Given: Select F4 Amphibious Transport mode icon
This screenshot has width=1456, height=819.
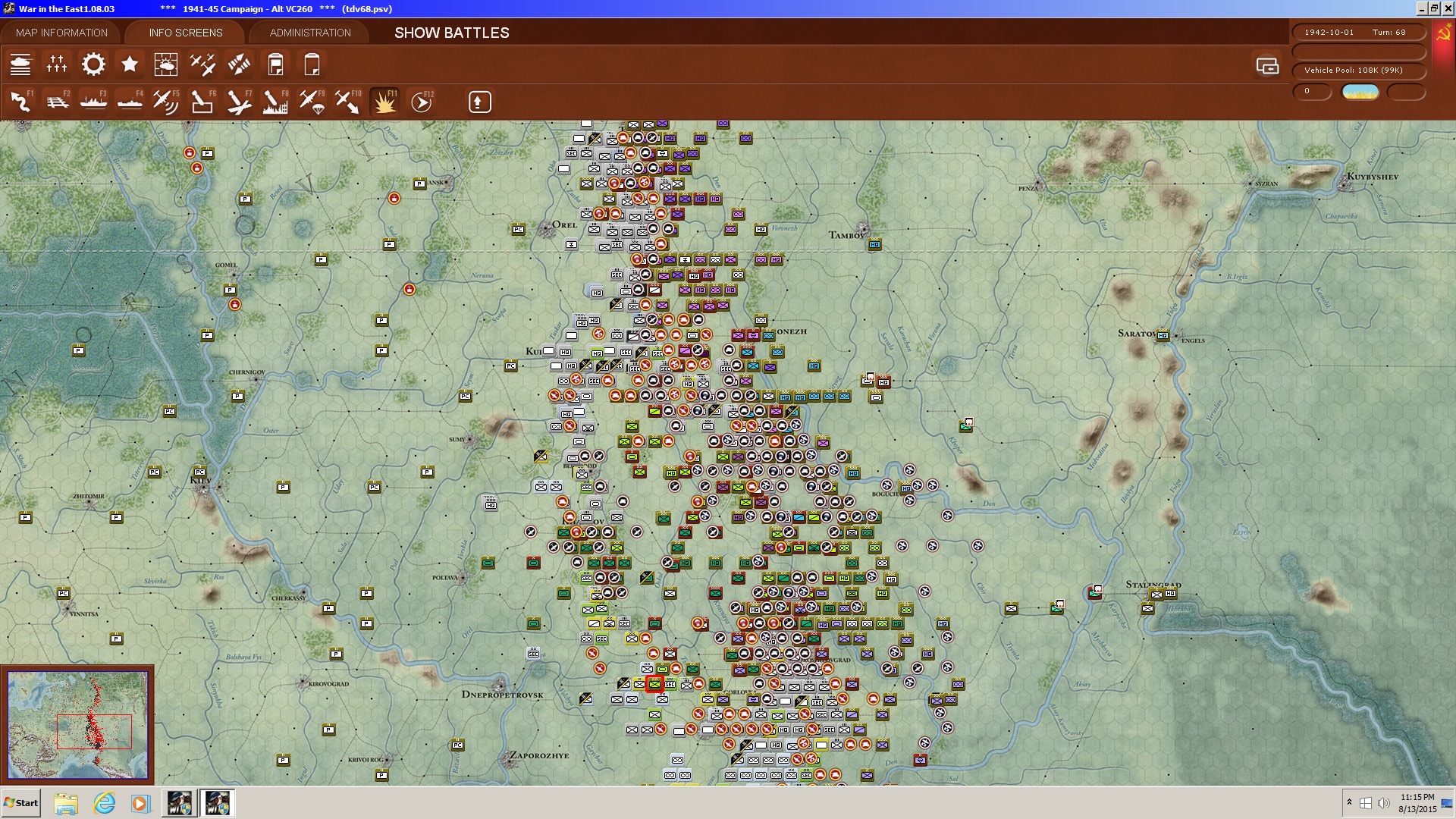Looking at the screenshot, I should click(130, 102).
